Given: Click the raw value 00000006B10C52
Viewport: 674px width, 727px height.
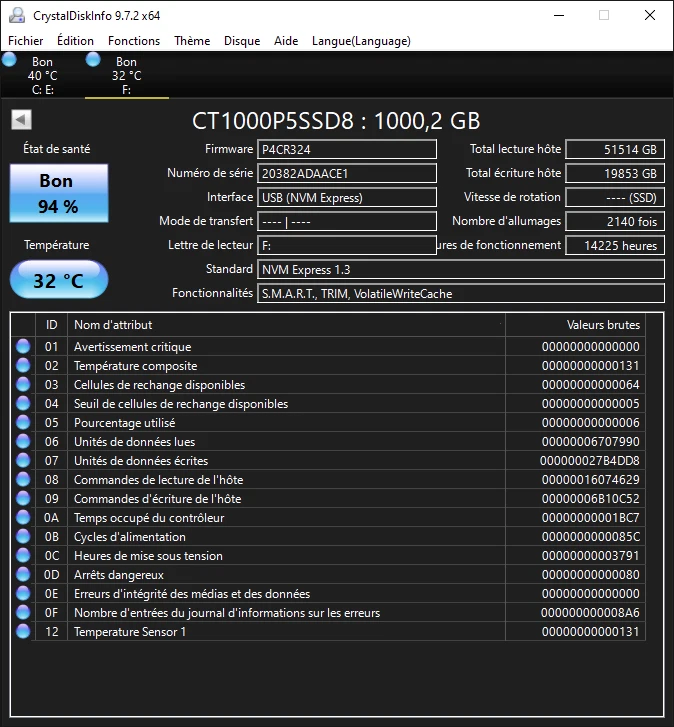Looking at the screenshot, I should click(x=591, y=499).
